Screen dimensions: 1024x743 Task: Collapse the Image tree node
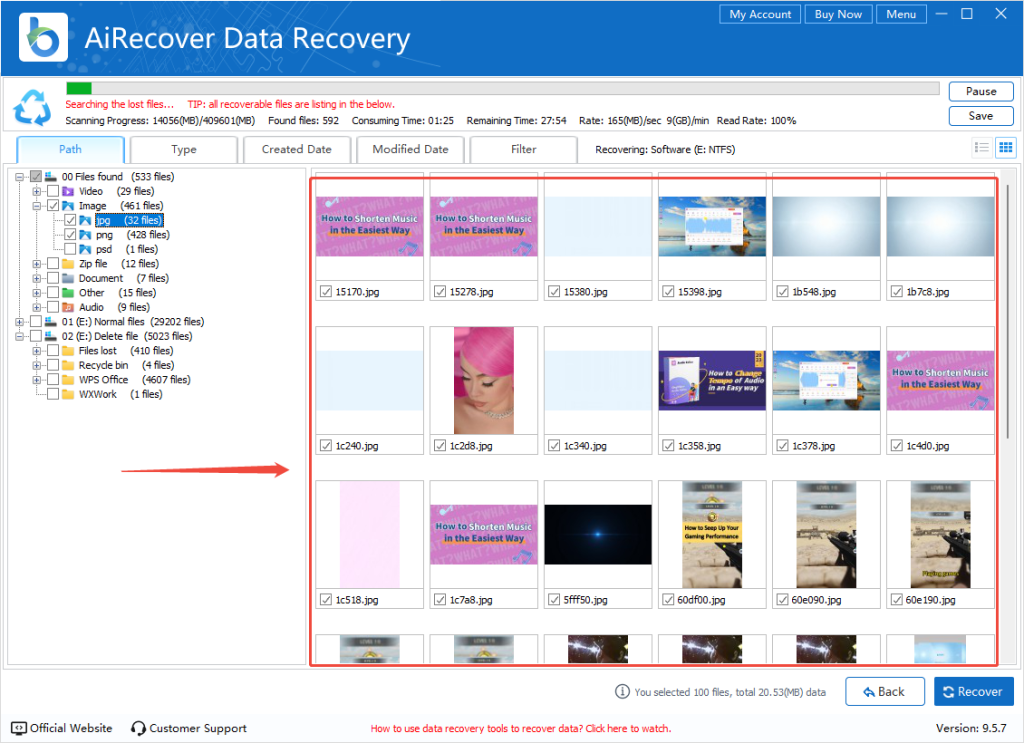37,206
